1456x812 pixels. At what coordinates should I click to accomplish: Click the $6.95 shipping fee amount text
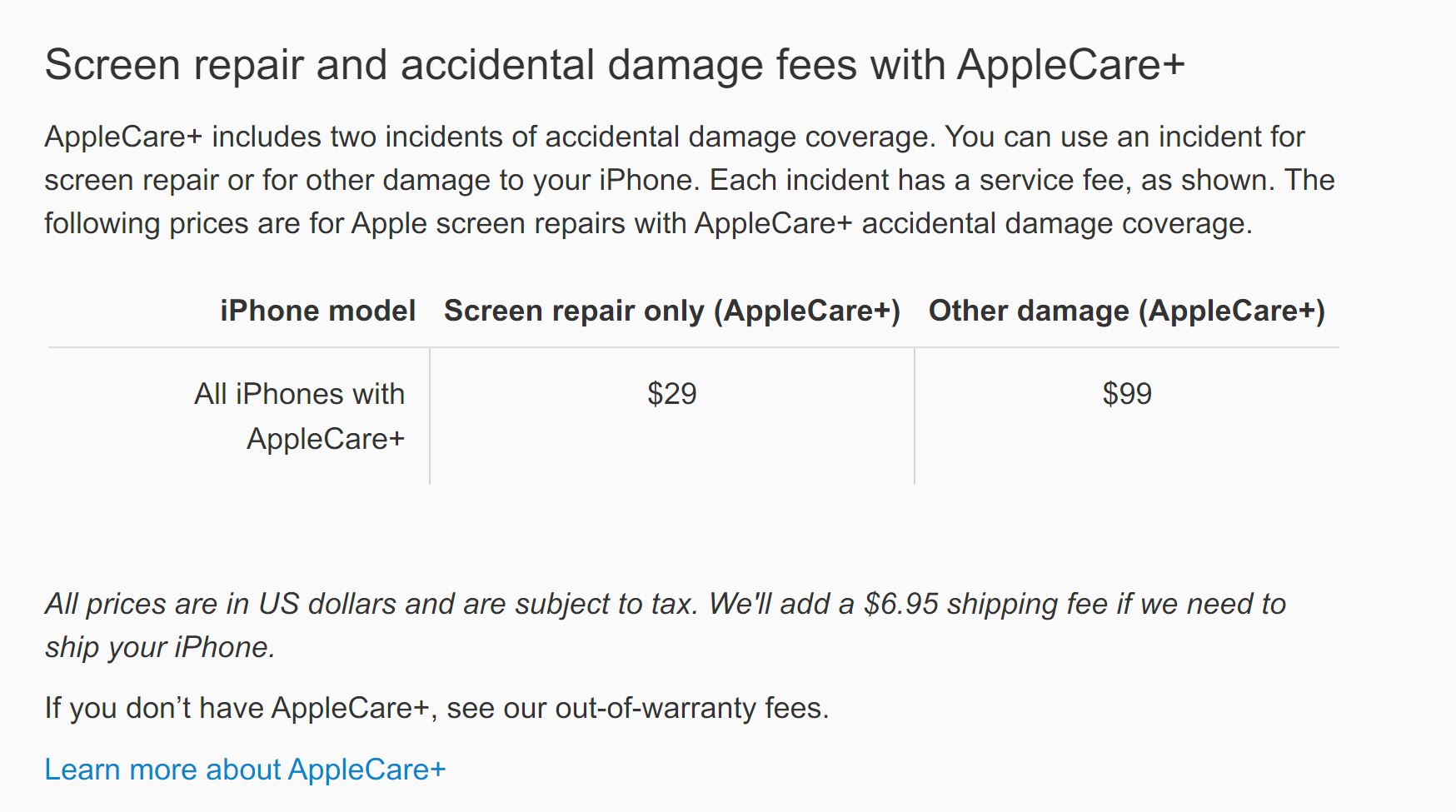(901, 604)
